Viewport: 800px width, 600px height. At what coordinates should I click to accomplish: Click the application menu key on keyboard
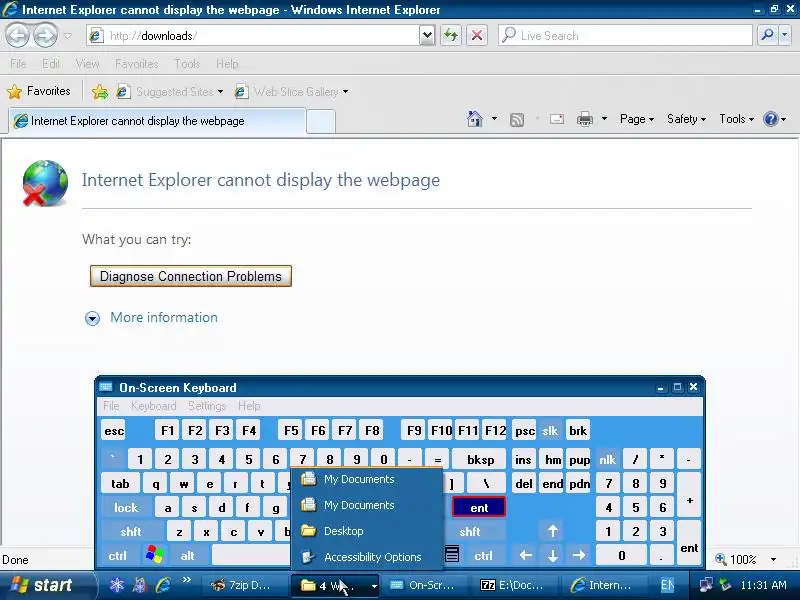click(x=452, y=554)
